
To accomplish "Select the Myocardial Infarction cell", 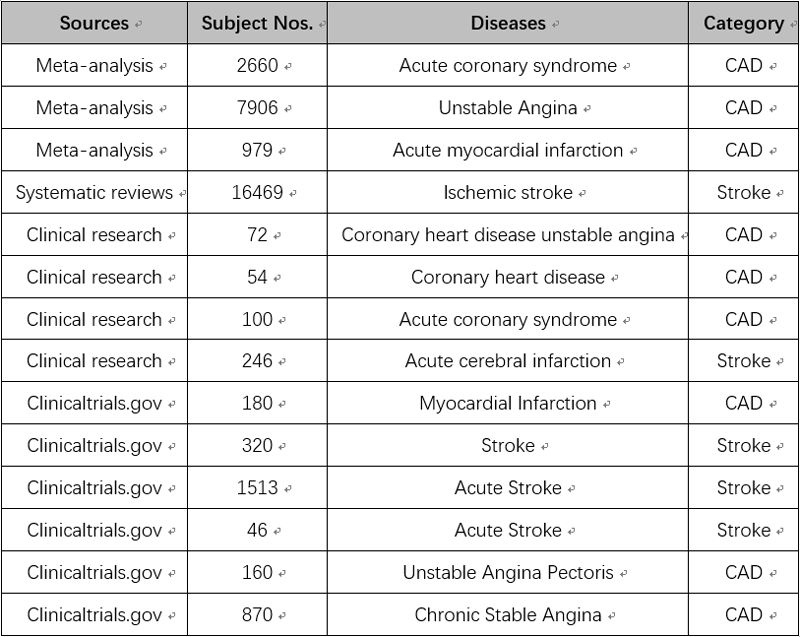I will click(508, 403).
